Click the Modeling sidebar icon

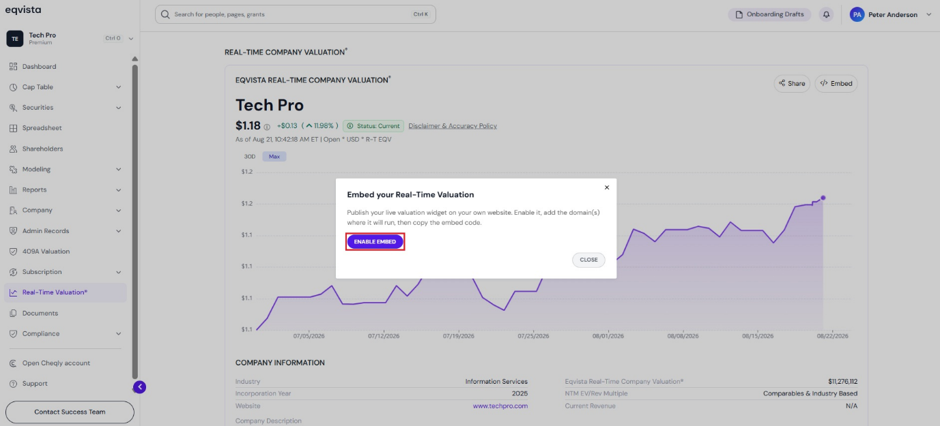pos(13,169)
